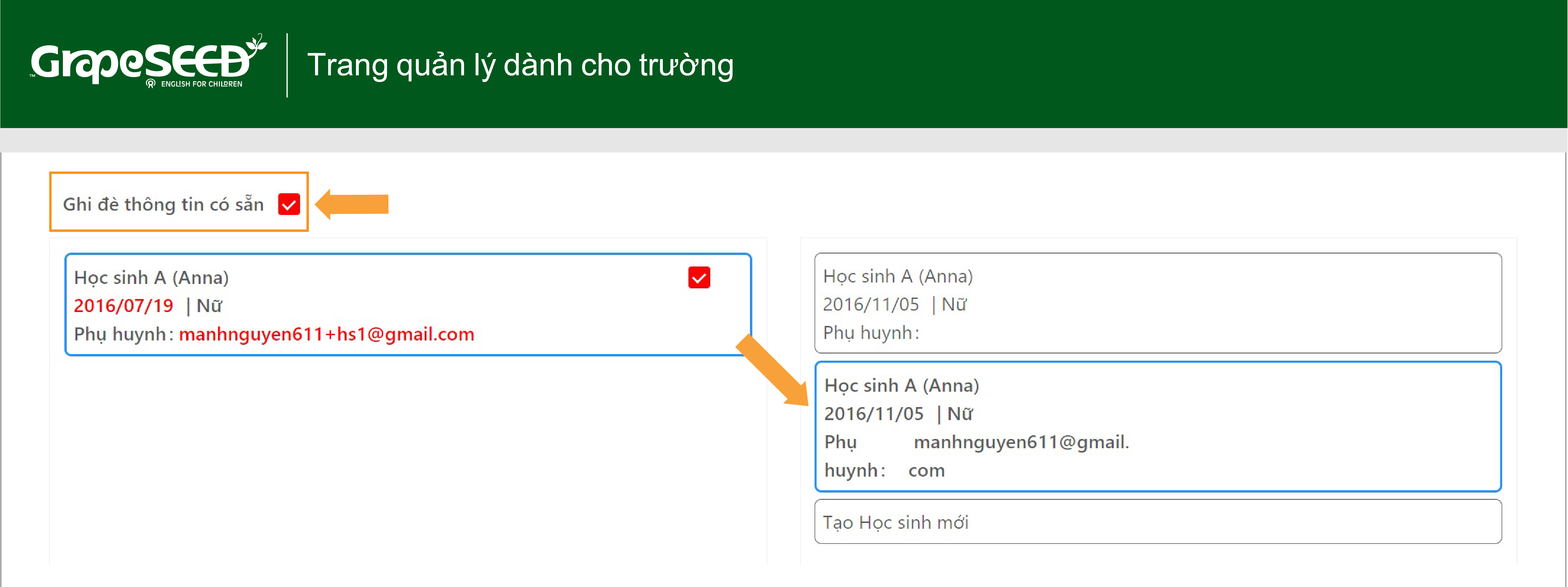Select the left Học sinh A card dated 2016/07/19
Viewport: 1568px width, 587px height.
(408, 305)
